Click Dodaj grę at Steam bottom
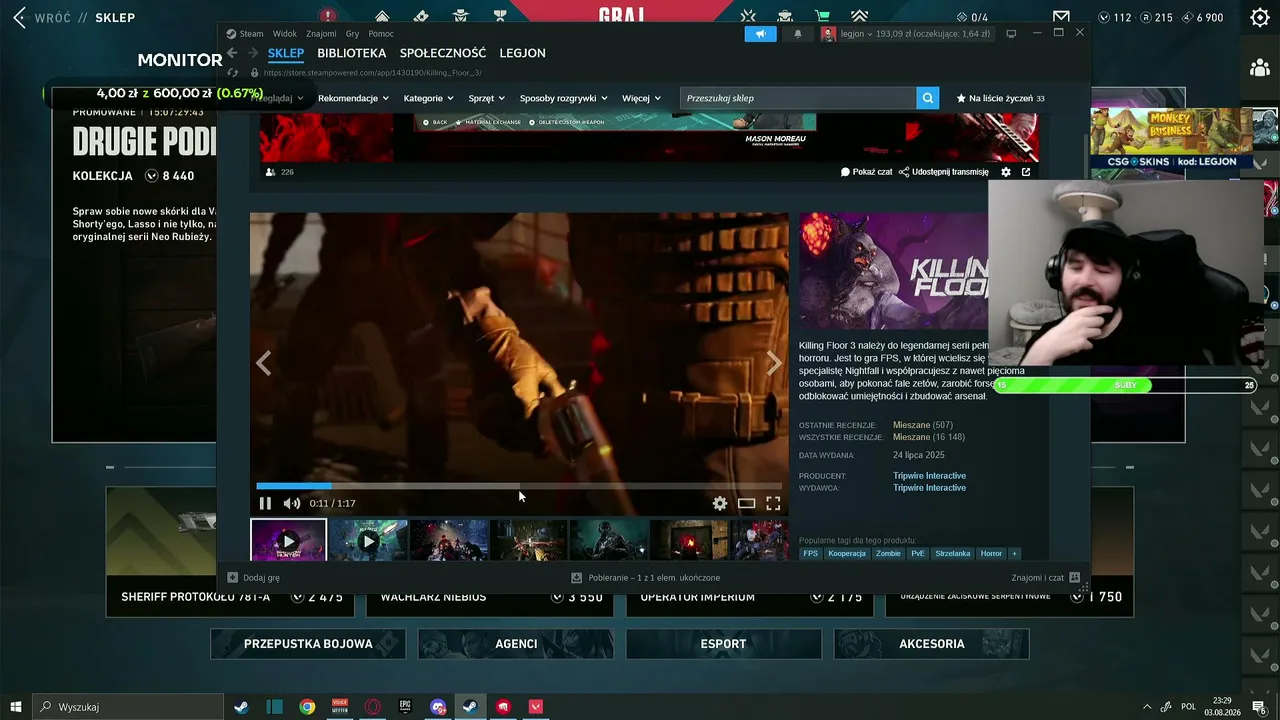Screen dimensions: 1280x720 click(x=253, y=578)
